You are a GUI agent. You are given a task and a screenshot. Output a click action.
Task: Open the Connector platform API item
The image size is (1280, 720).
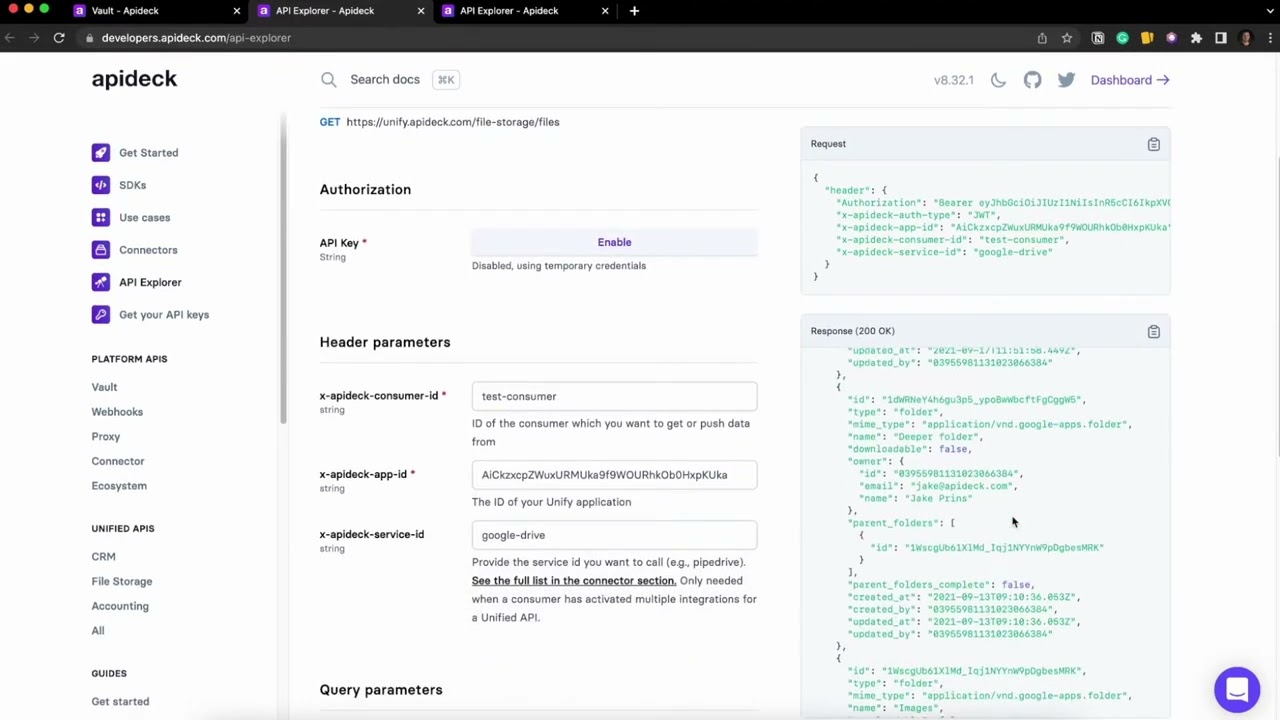click(x=118, y=461)
